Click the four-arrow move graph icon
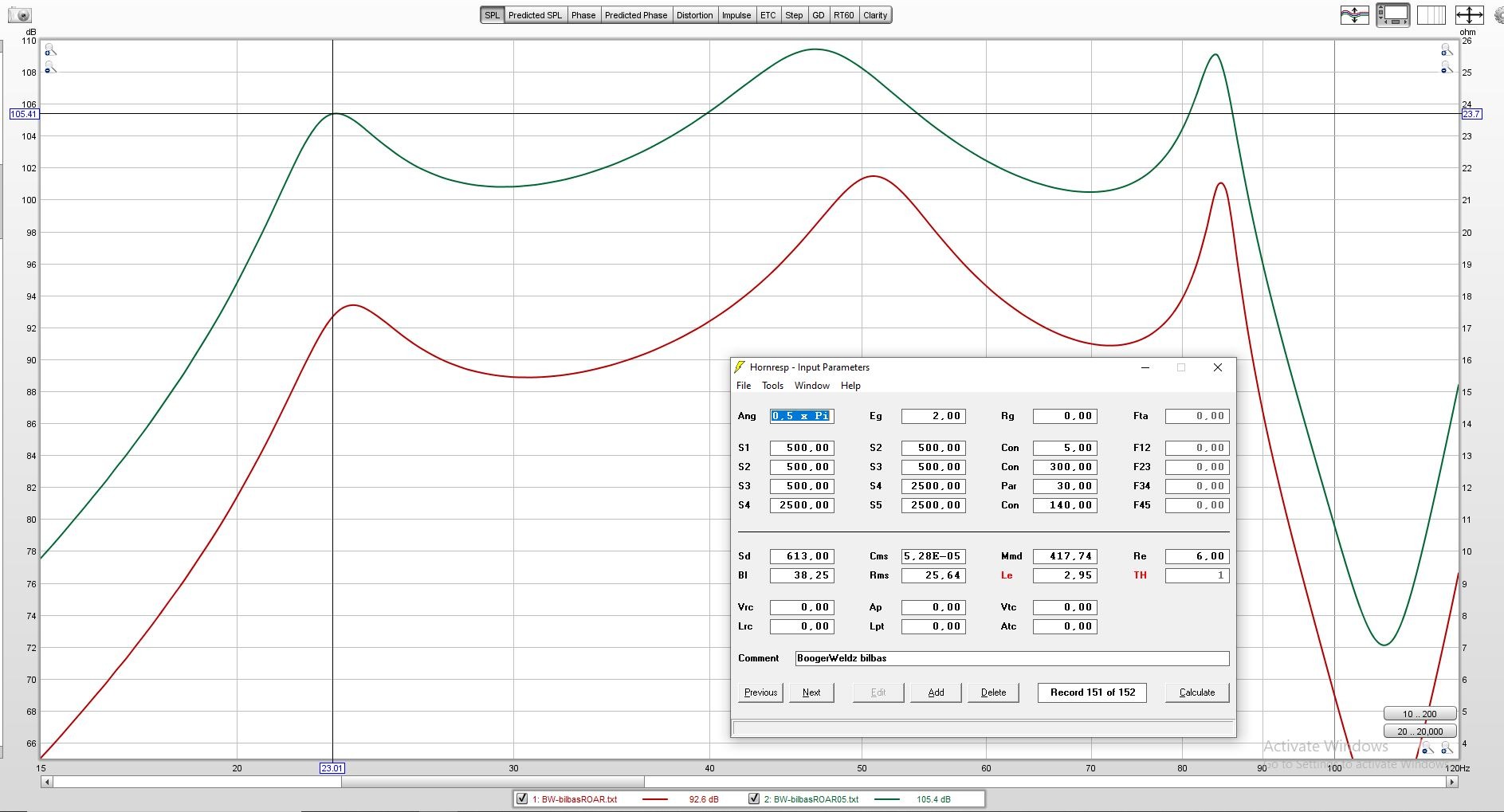This screenshot has width=1504, height=812. tap(1469, 15)
